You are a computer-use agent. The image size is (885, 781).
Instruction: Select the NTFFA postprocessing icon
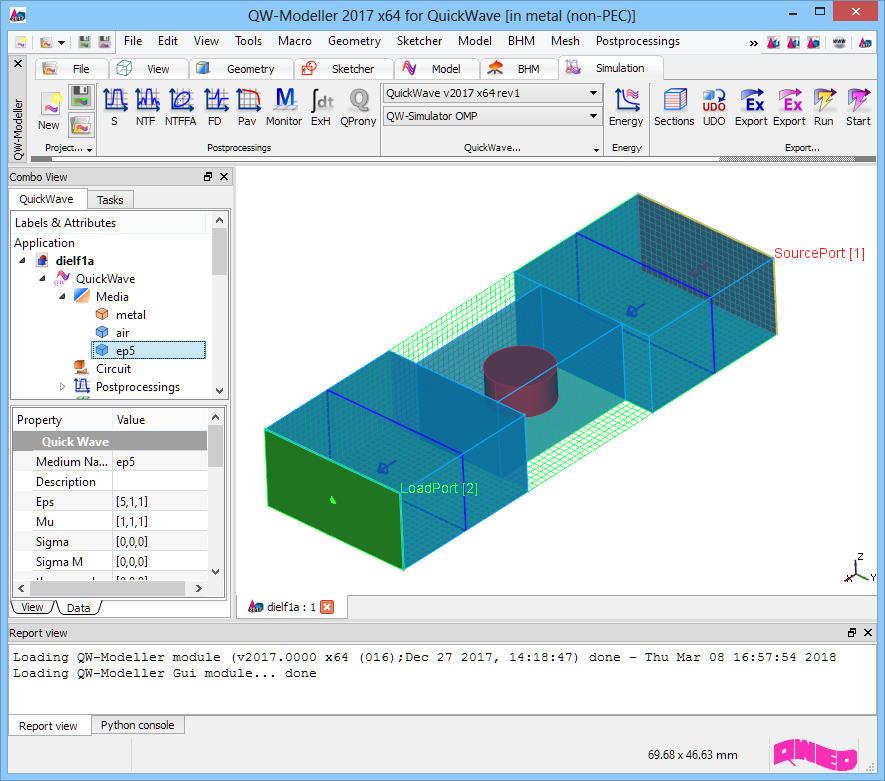coord(181,104)
